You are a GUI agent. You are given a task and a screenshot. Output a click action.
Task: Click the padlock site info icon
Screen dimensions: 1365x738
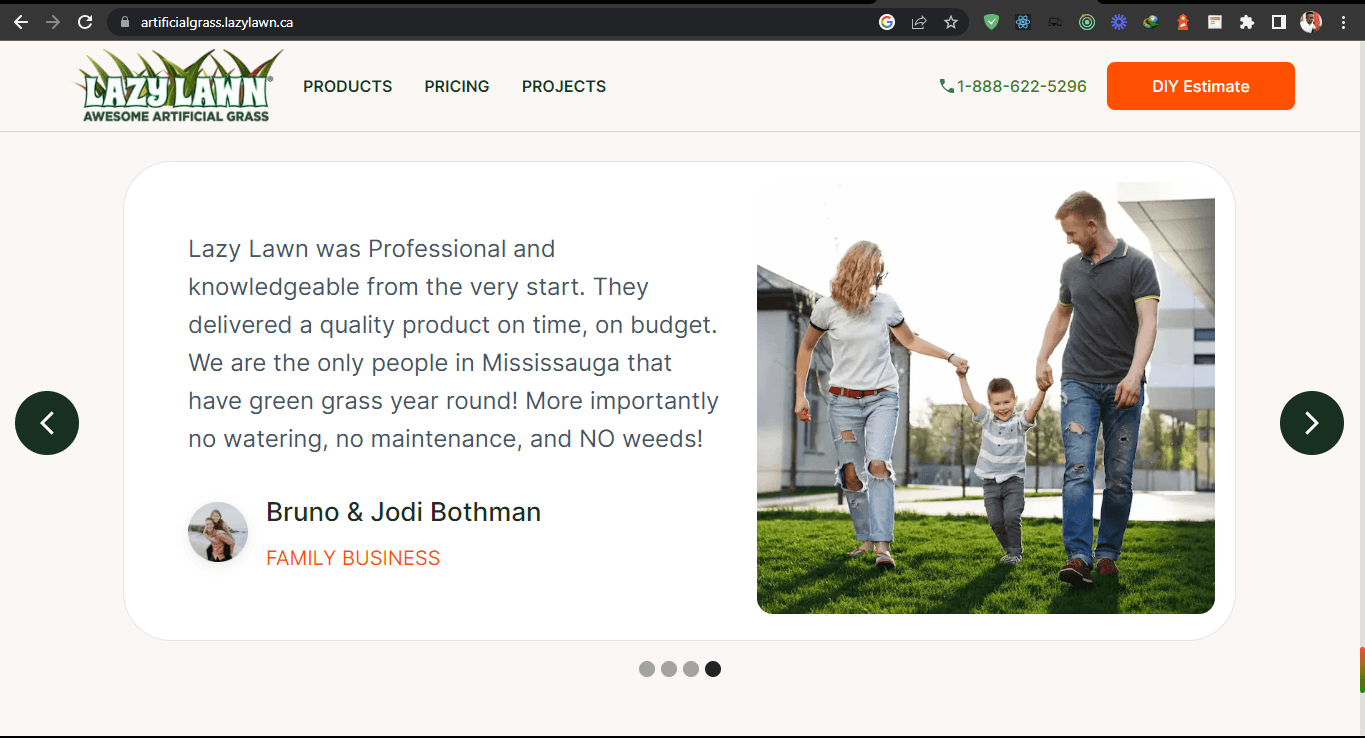pos(125,22)
